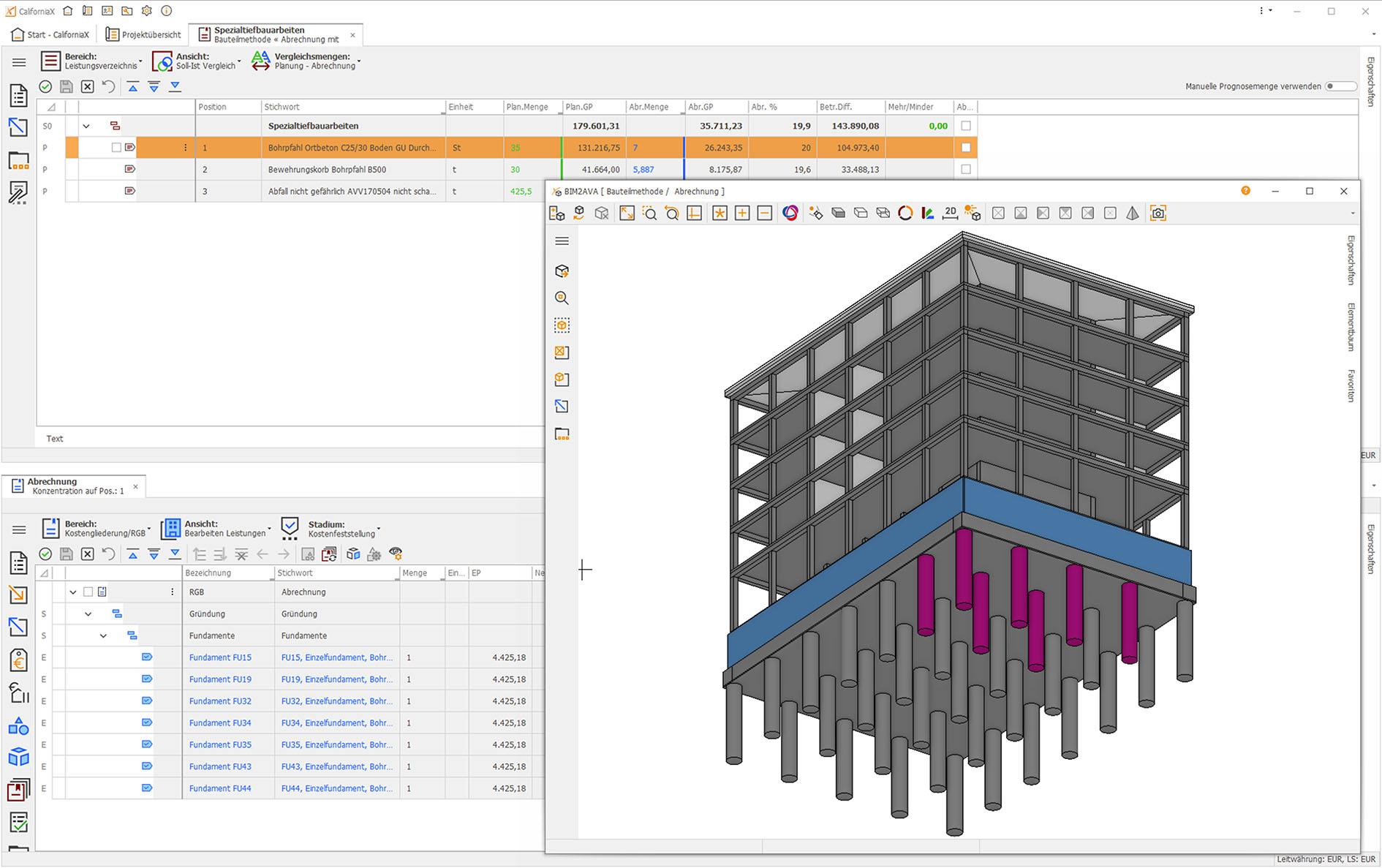The image size is (1382, 868).
Task: Tick the checkbox in the Bohrpfahl Ortbeton row
Action: point(966,148)
